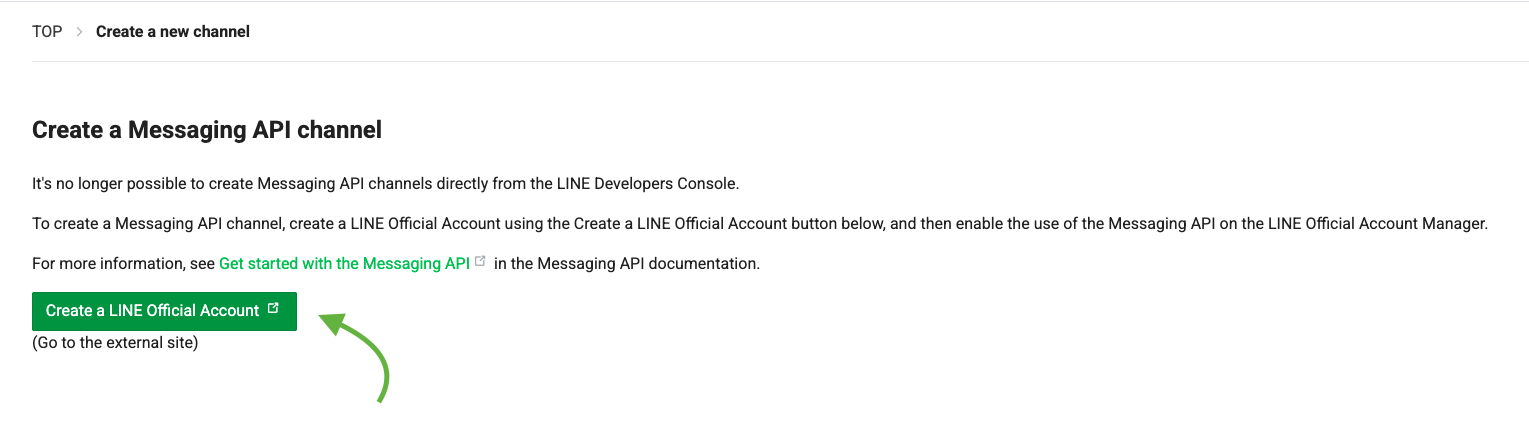Select the 'Create a new channel' breadcrumb

click(x=172, y=32)
